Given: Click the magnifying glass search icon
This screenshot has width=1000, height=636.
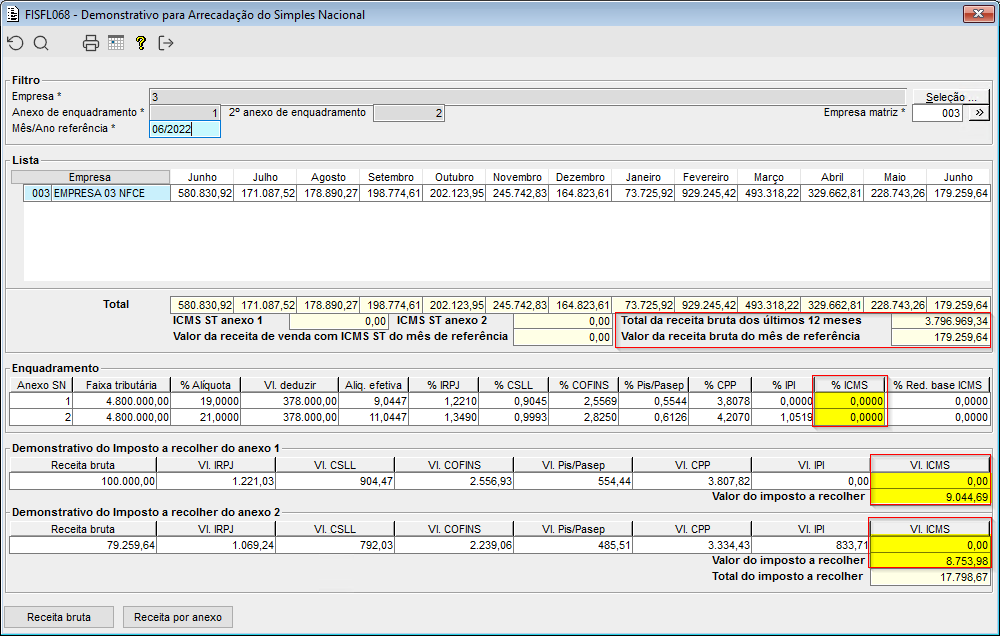Looking at the screenshot, I should click(41, 43).
